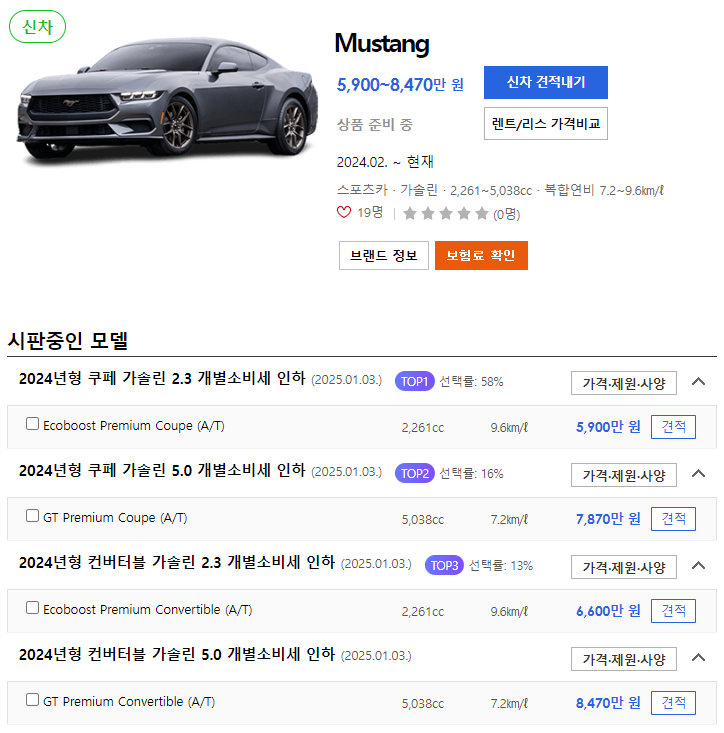Click the 선택률: 58% text

(471, 382)
